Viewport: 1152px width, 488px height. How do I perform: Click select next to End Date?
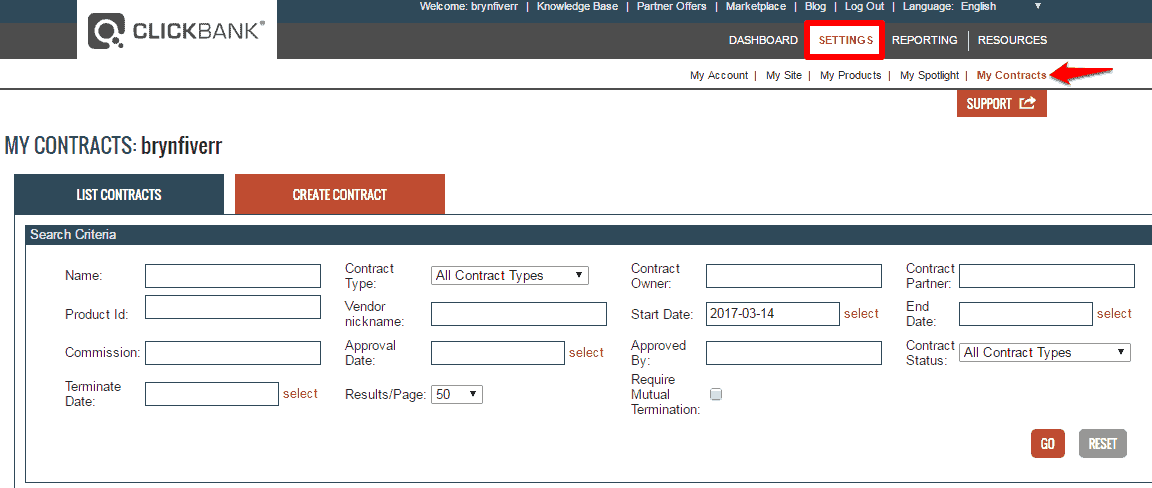1114,314
